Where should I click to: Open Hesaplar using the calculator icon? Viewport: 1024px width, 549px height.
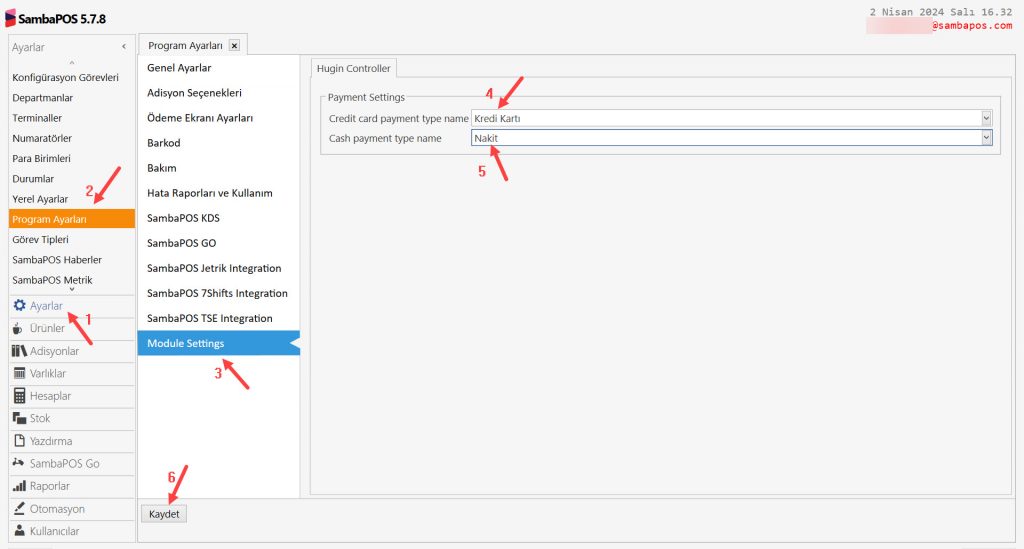point(20,396)
